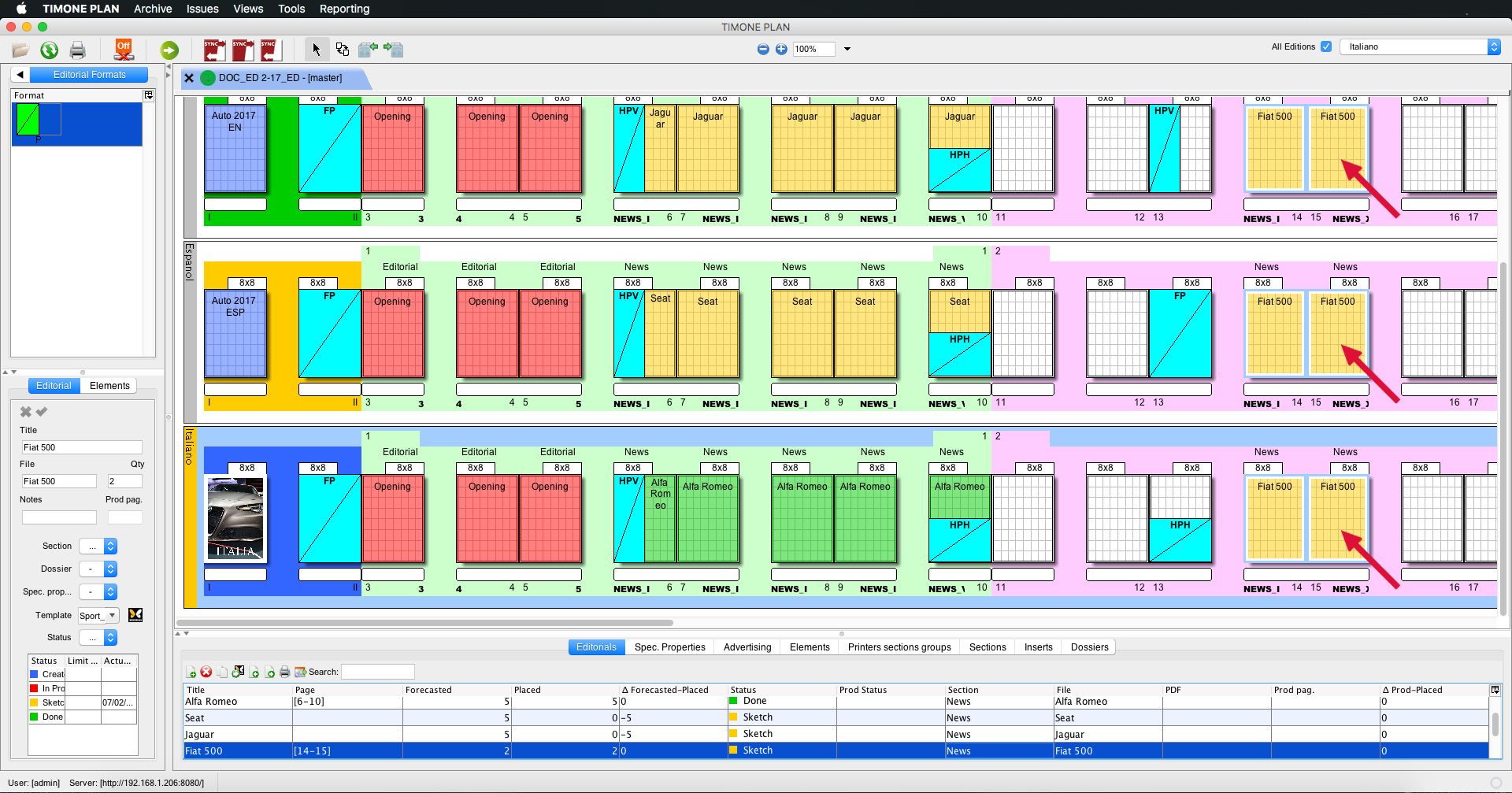Screen dimensions: 1512x793
Task: Open a plan with the folder icon
Action: (20, 50)
